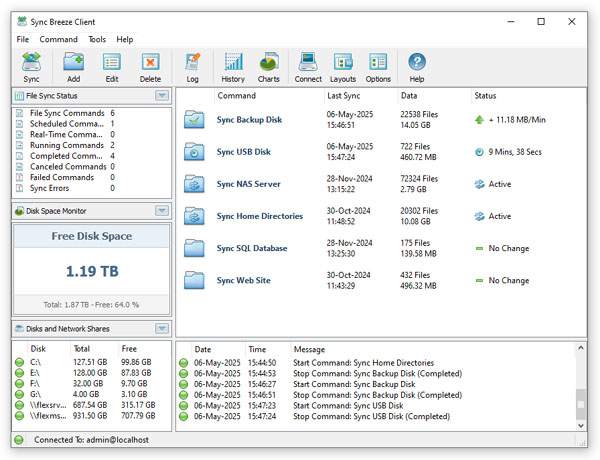Click the Sync toolbar icon
600x460 pixels.
coord(31,67)
